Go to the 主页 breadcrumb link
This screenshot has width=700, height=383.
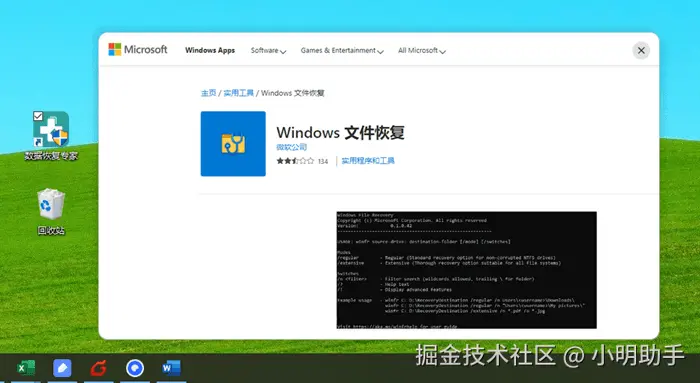click(208, 93)
